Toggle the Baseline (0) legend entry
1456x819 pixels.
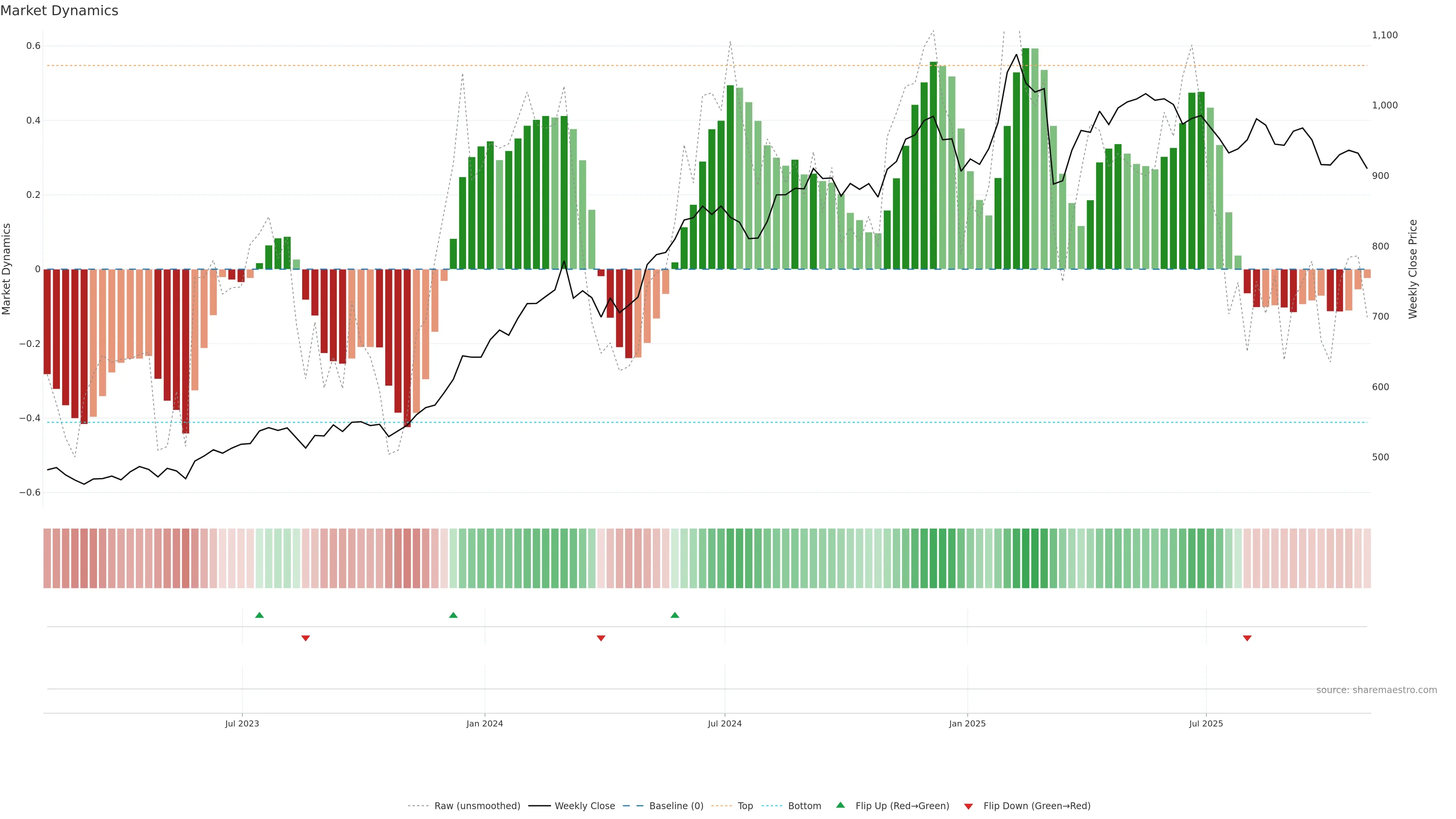[x=676, y=806]
